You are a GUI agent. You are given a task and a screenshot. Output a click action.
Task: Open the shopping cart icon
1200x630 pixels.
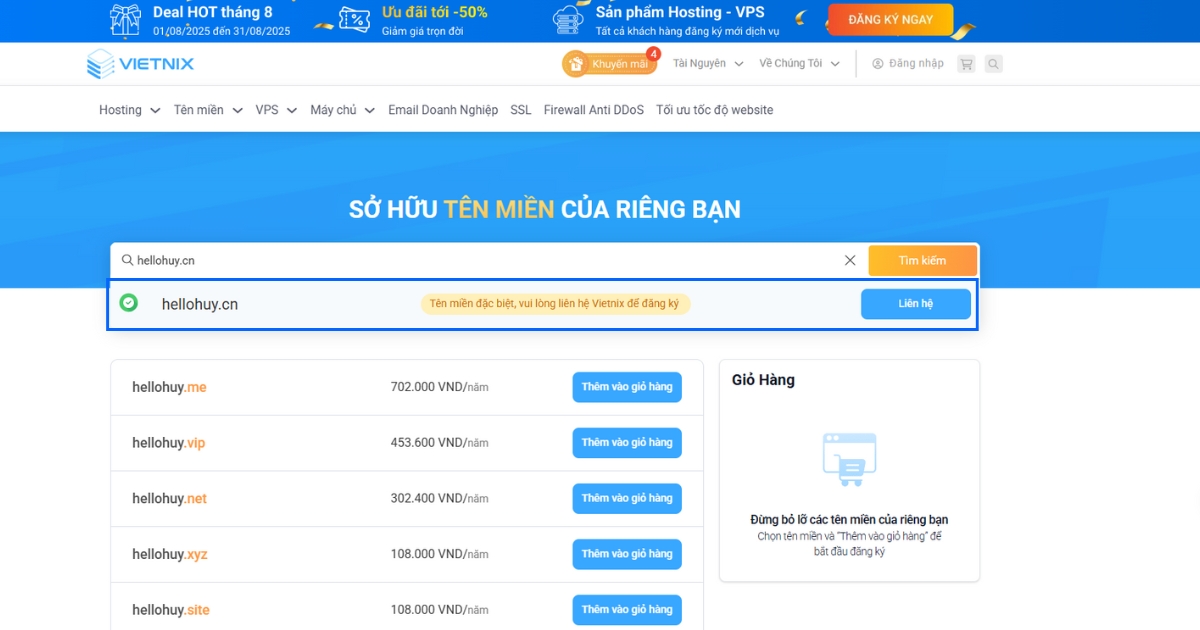point(965,63)
